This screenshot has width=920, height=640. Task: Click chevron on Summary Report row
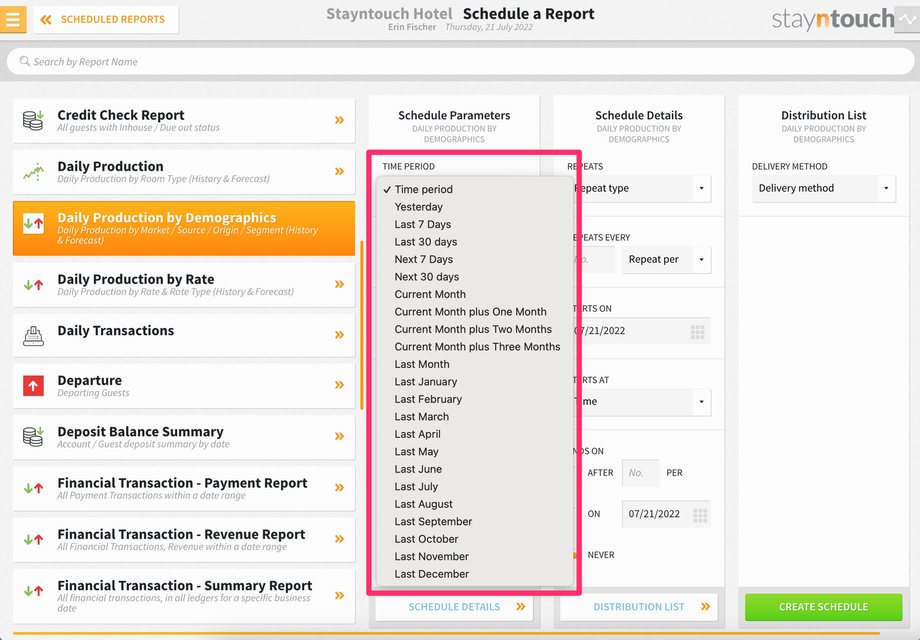pos(339,595)
